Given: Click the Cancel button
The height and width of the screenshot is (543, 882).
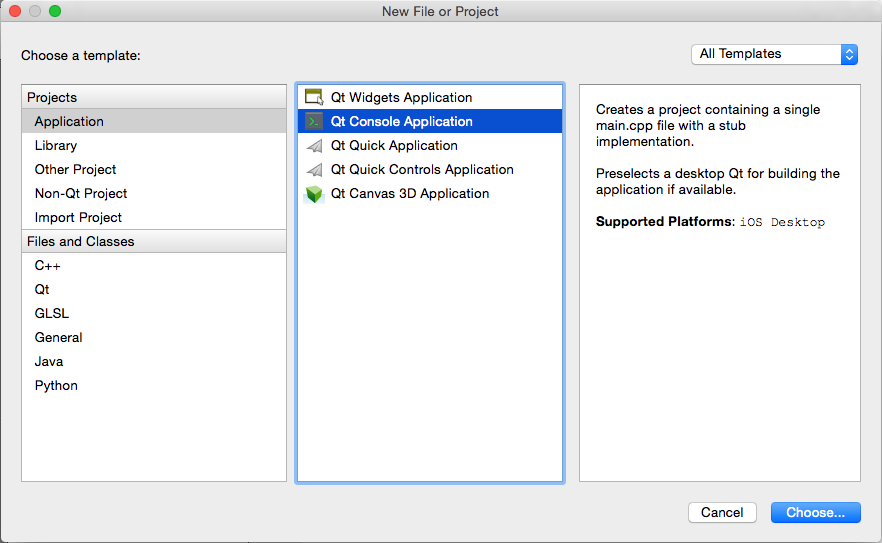Looking at the screenshot, I should (722, 513).
